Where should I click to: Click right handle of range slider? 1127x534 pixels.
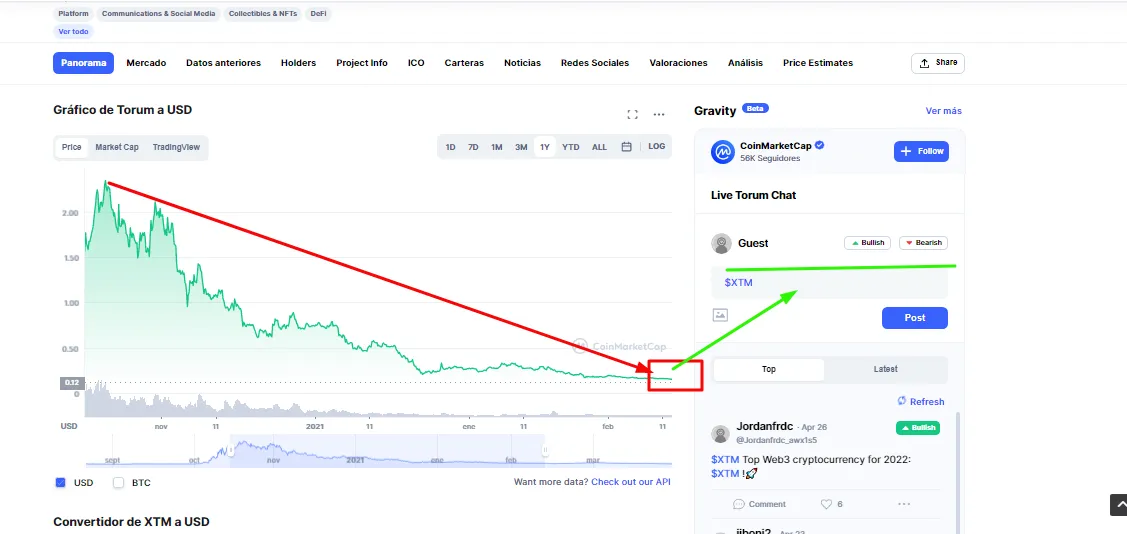click(545, 451)
